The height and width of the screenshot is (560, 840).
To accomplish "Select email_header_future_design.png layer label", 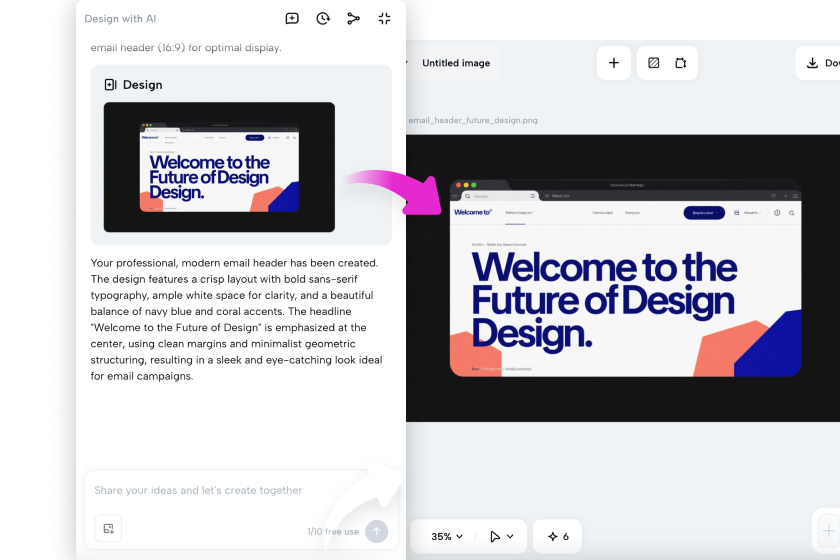I will point(473,120).
